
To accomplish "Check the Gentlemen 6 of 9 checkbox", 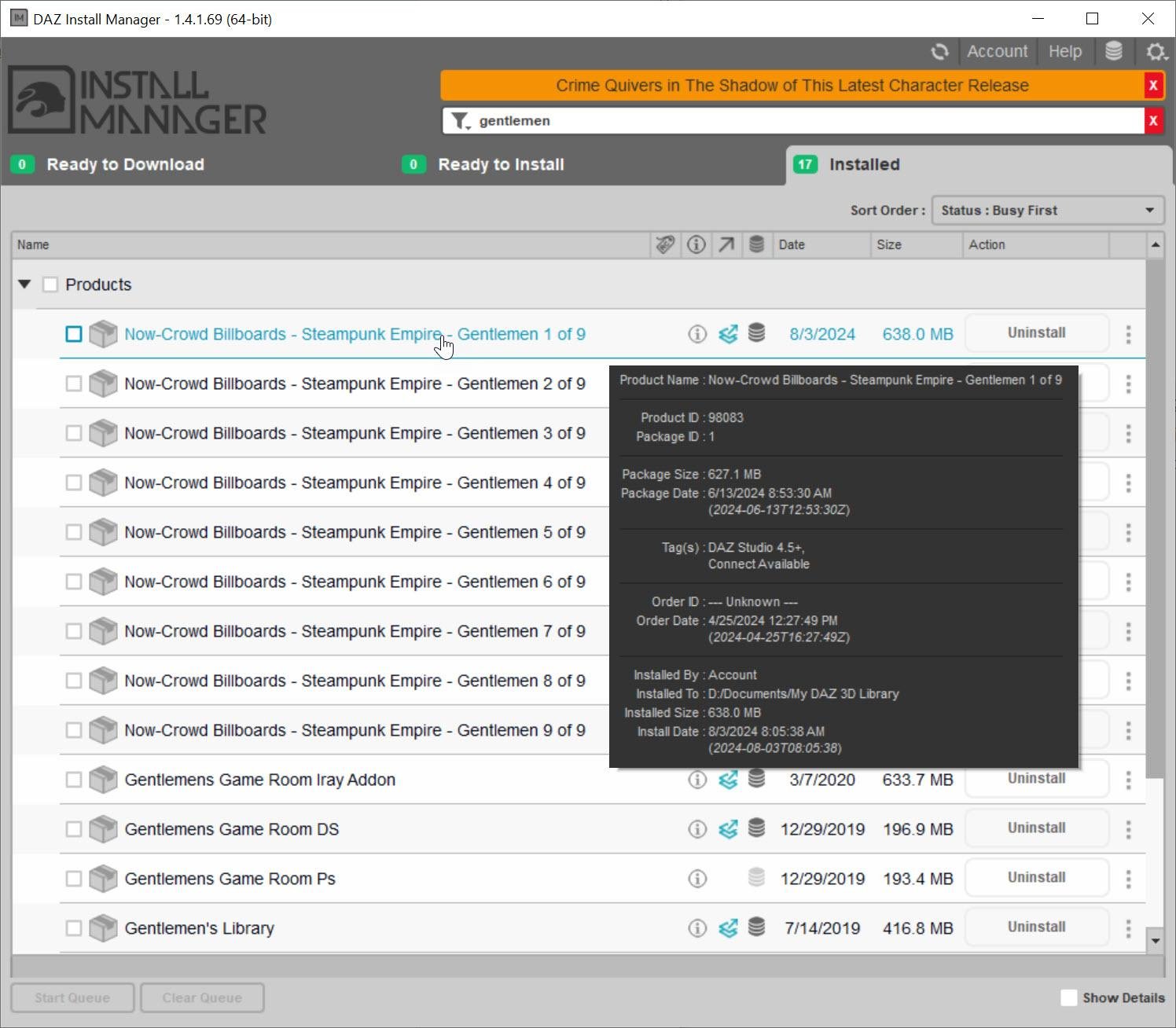I will click(x=74, y=582).
